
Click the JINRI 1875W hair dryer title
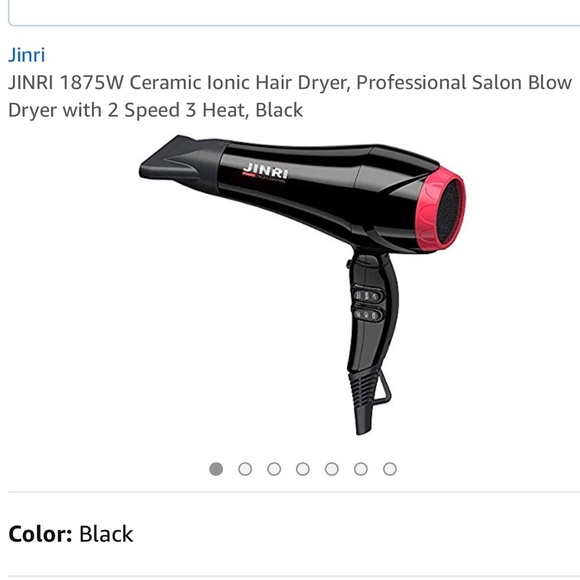(290, 96)
